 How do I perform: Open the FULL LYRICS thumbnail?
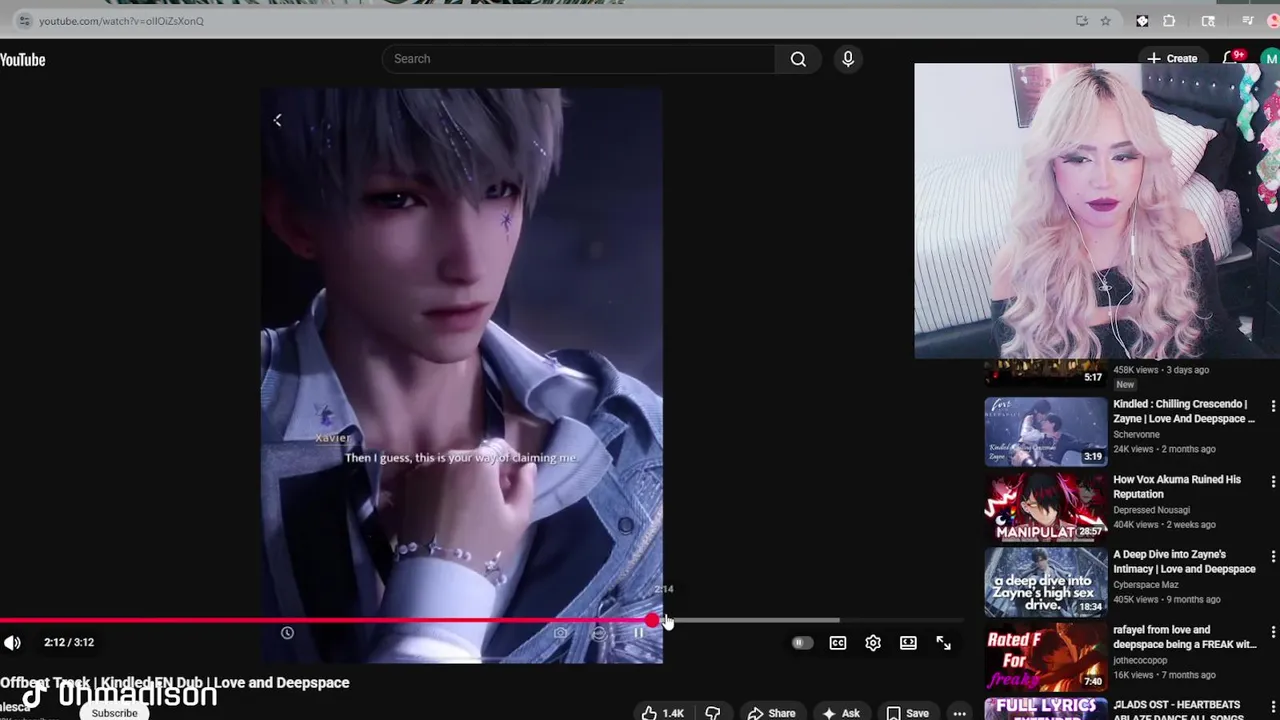click(x=1046, y=709)
